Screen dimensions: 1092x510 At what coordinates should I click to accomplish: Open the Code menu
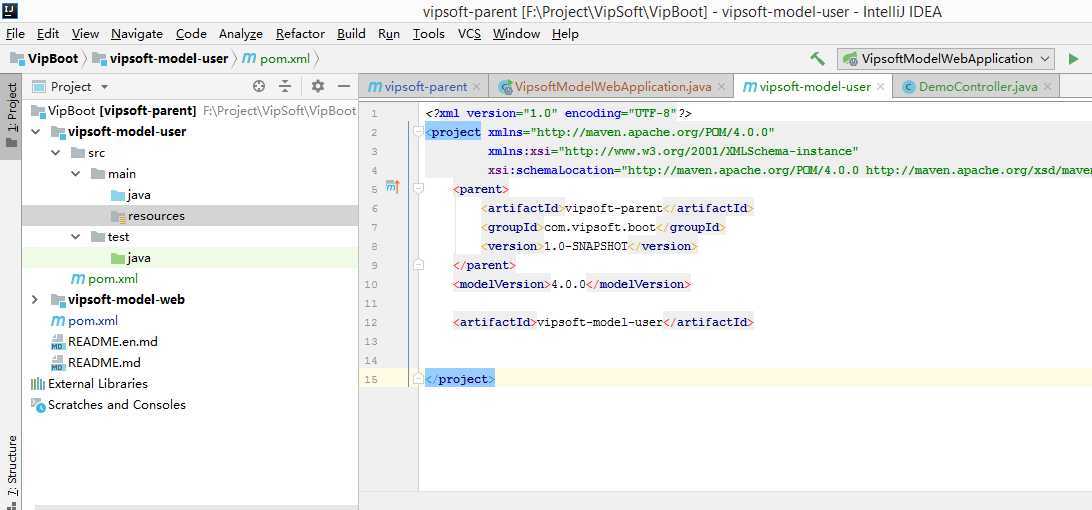click(x=191, y=33)
